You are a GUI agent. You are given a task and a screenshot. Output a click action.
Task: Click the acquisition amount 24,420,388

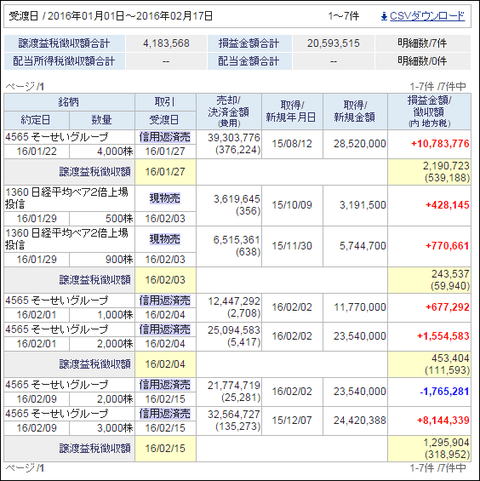(x=360, y=421)
